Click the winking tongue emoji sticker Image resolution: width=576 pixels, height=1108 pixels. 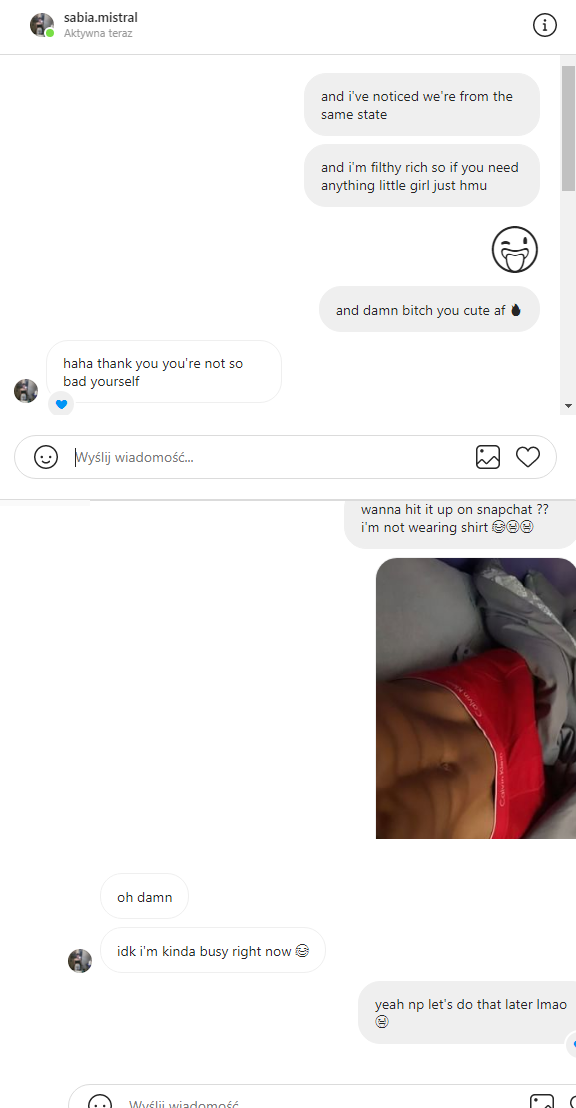click(x=515, y=249)
